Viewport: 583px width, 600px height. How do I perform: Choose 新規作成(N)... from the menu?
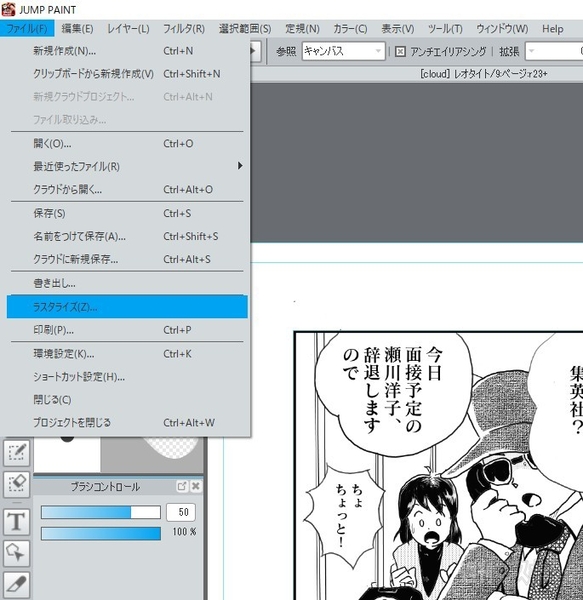coord(127,51)
